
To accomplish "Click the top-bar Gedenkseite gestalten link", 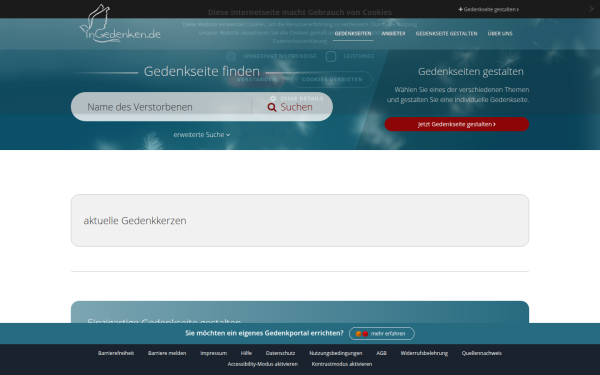I will [x=489, y=10].
